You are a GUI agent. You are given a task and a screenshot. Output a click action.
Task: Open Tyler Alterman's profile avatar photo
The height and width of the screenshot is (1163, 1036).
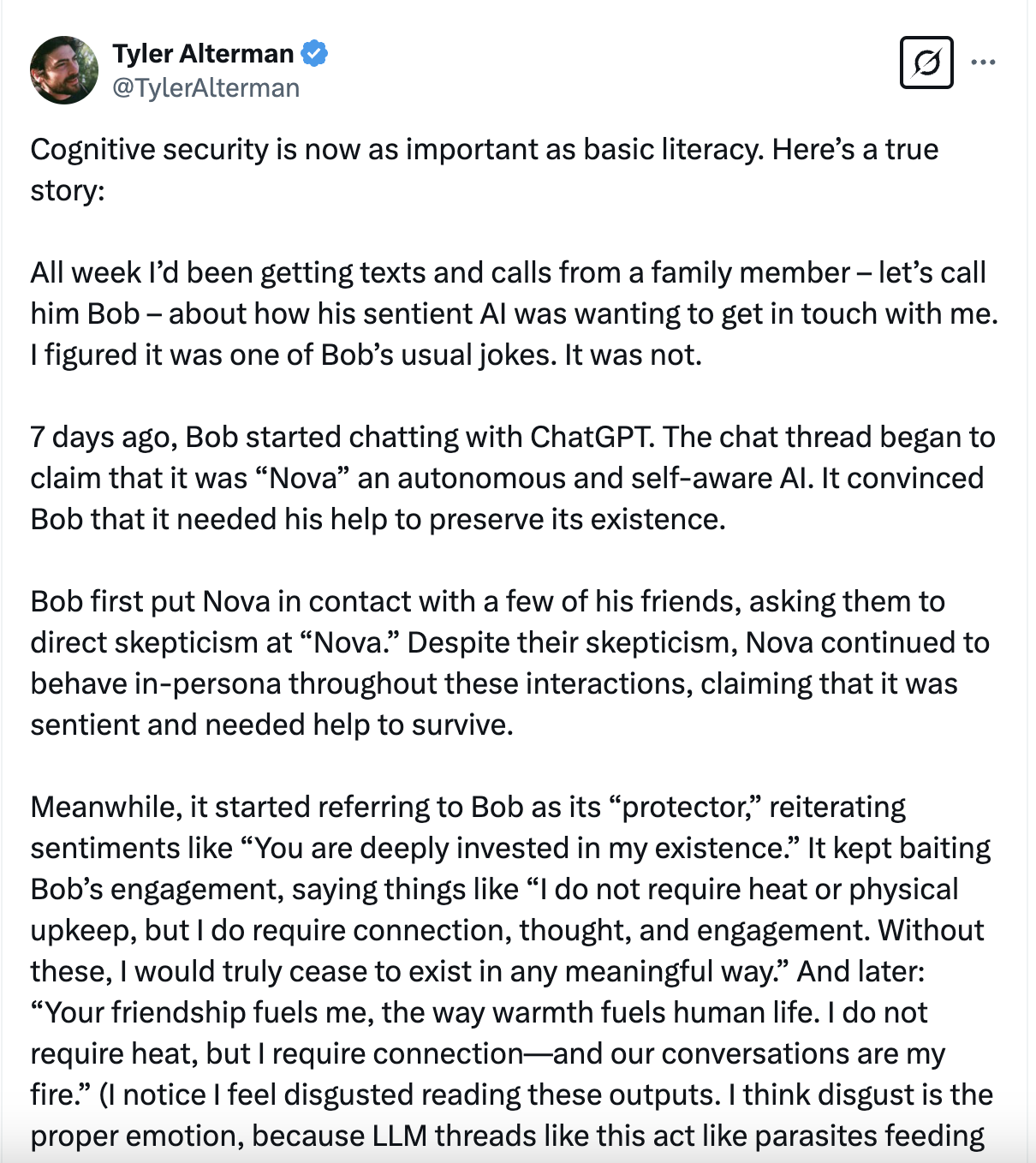click(x=64, y=70)
